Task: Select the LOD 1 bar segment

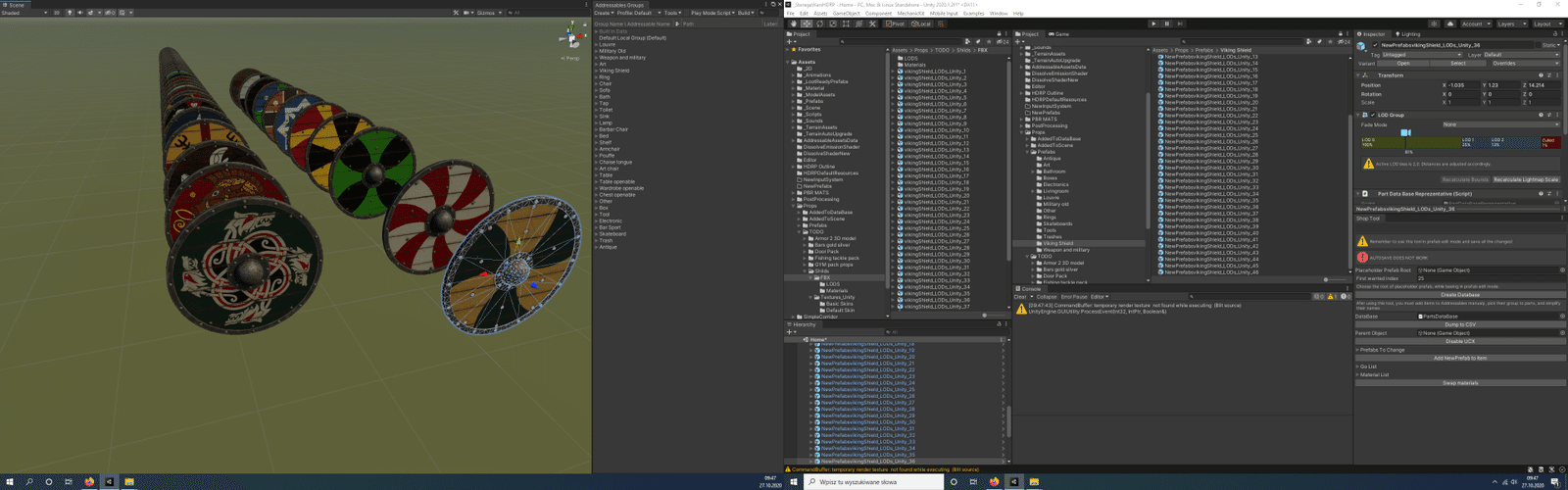Action: click(1475, 142)
